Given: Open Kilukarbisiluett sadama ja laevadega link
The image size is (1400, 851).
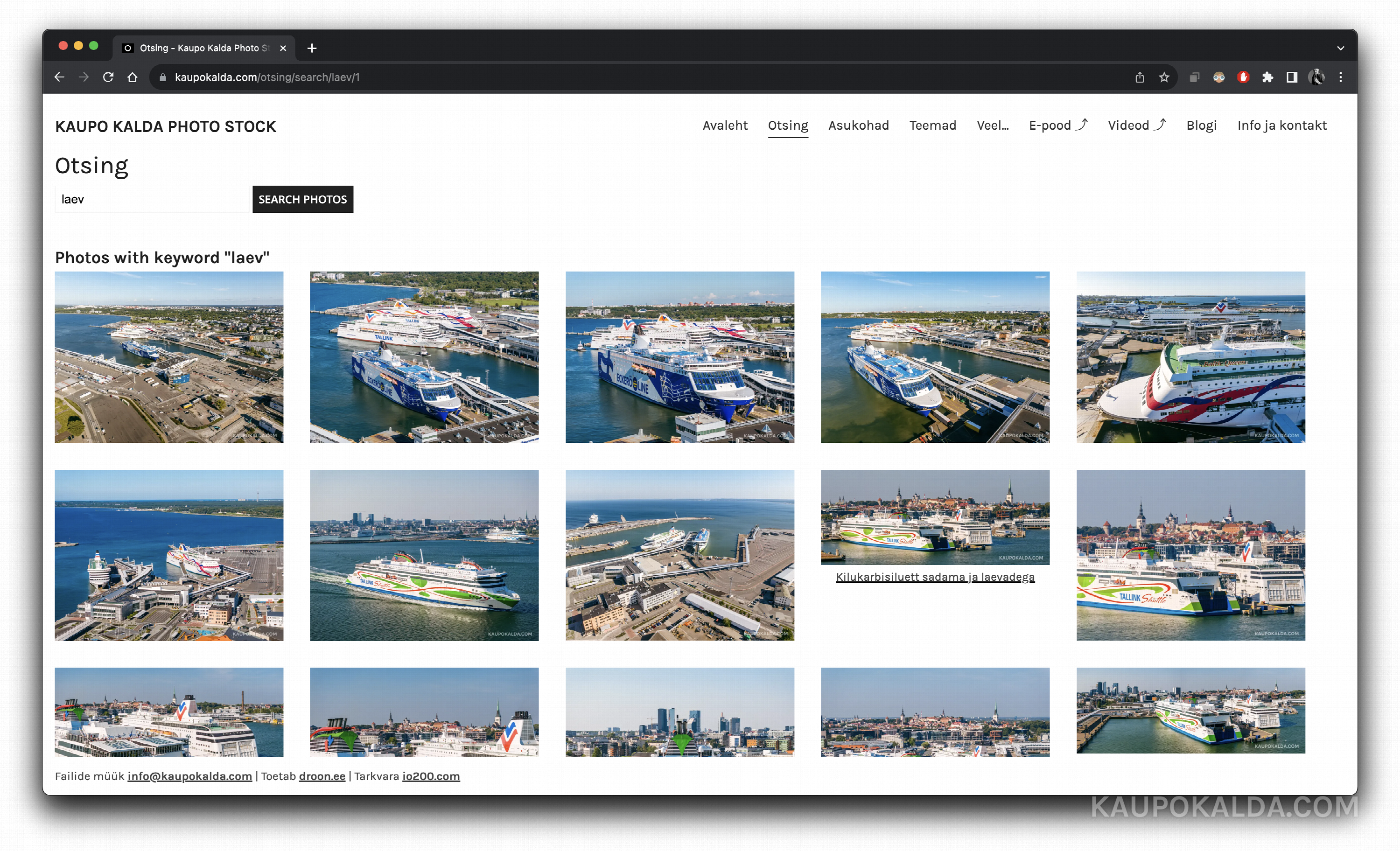Looking at the screenshot, I should (935, 577).
